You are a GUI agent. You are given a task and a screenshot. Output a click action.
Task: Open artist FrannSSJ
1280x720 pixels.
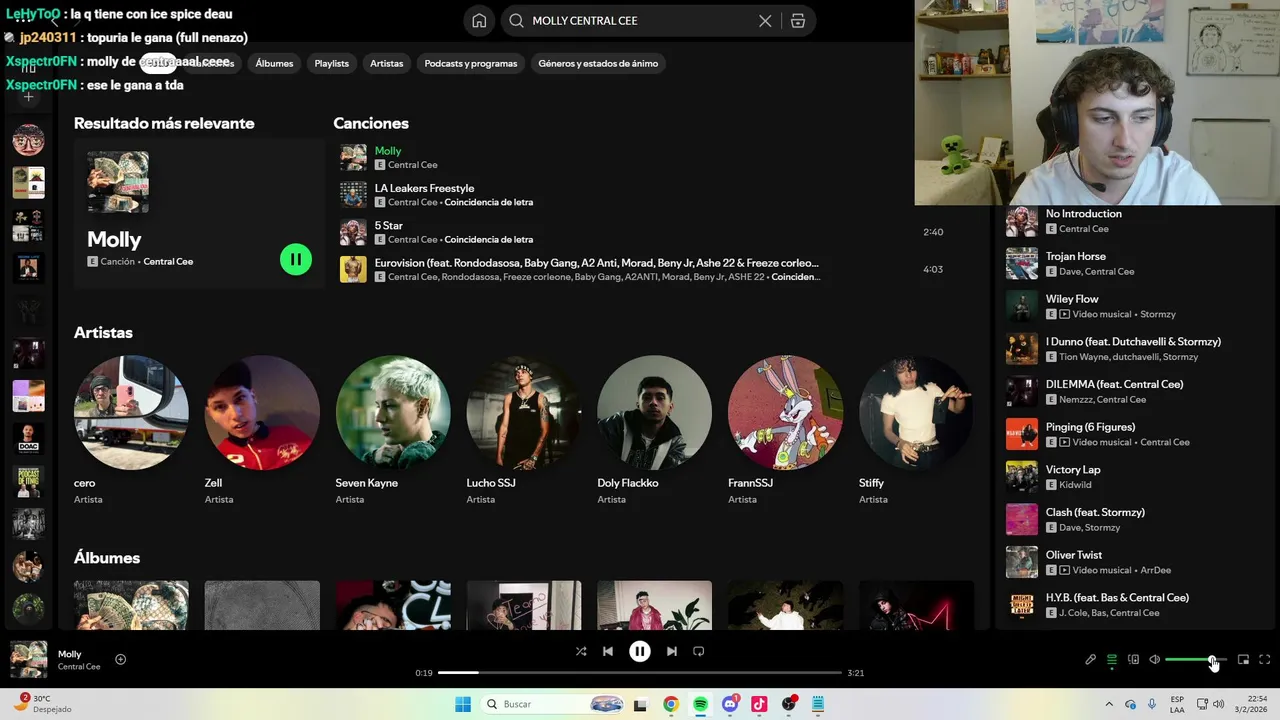(x=786, y=412)
